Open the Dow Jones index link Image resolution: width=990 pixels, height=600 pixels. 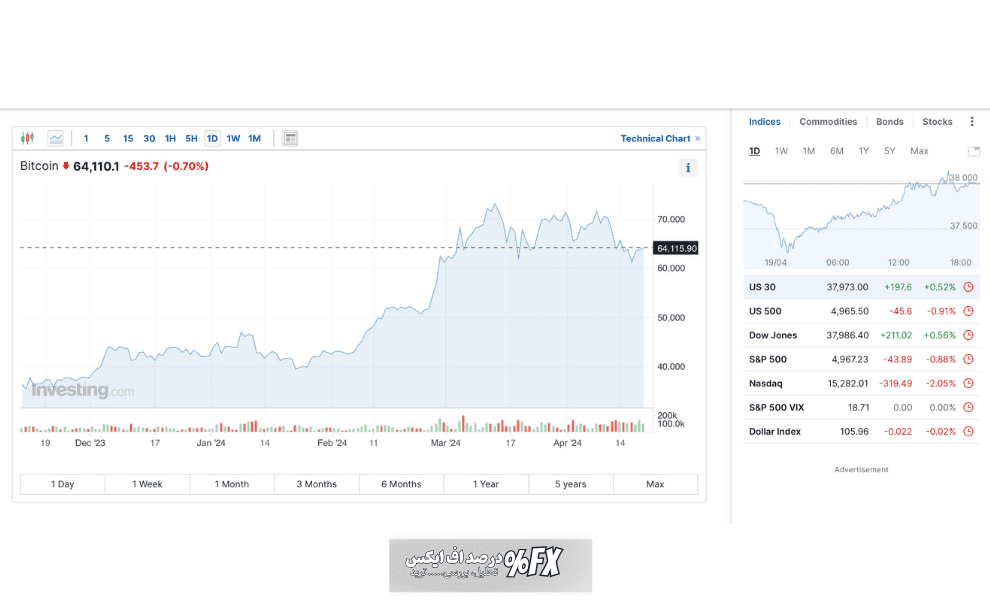click(x=773, y=335)
